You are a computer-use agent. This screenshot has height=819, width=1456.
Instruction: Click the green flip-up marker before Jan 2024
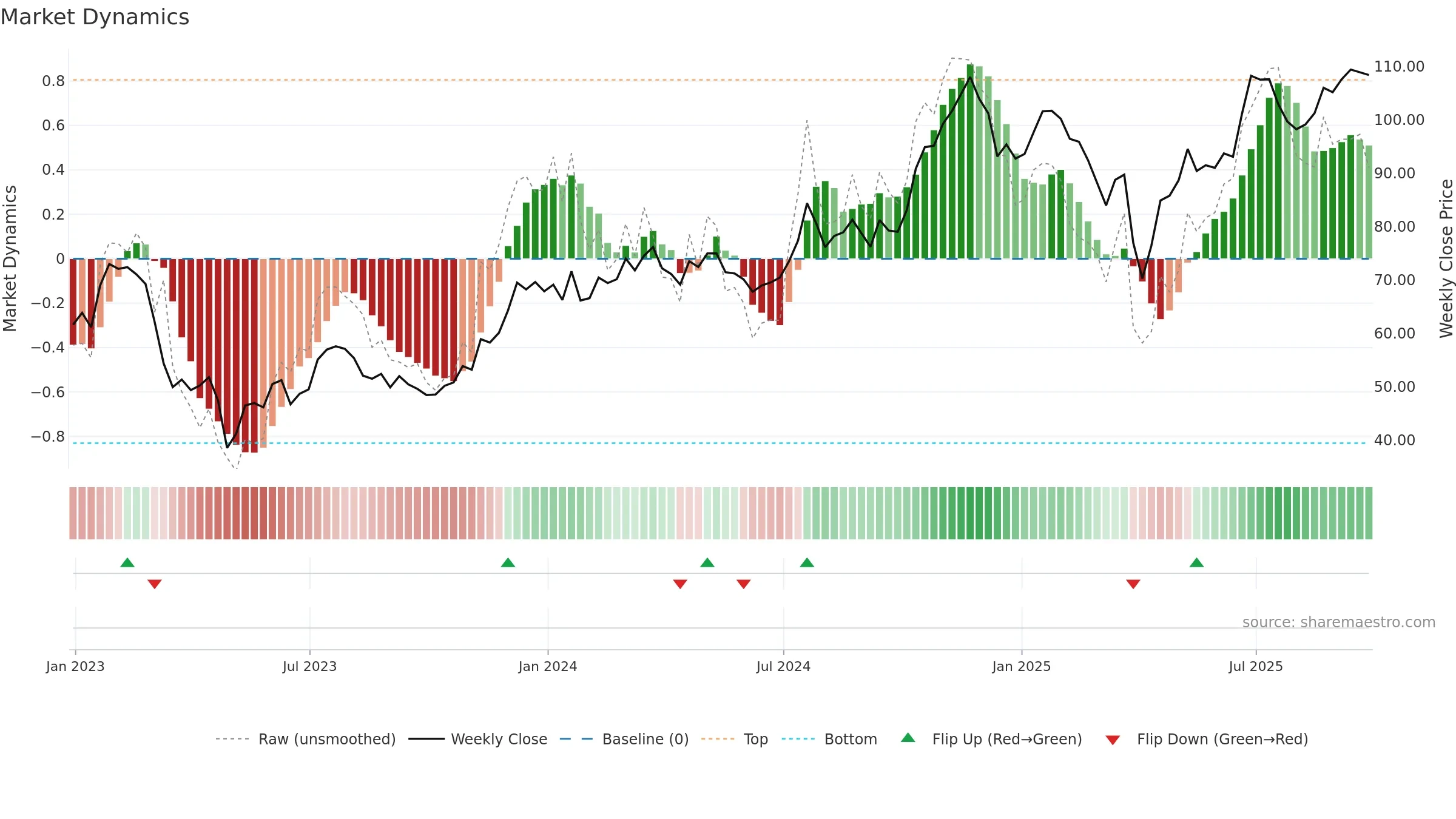[x=508, y=563]
